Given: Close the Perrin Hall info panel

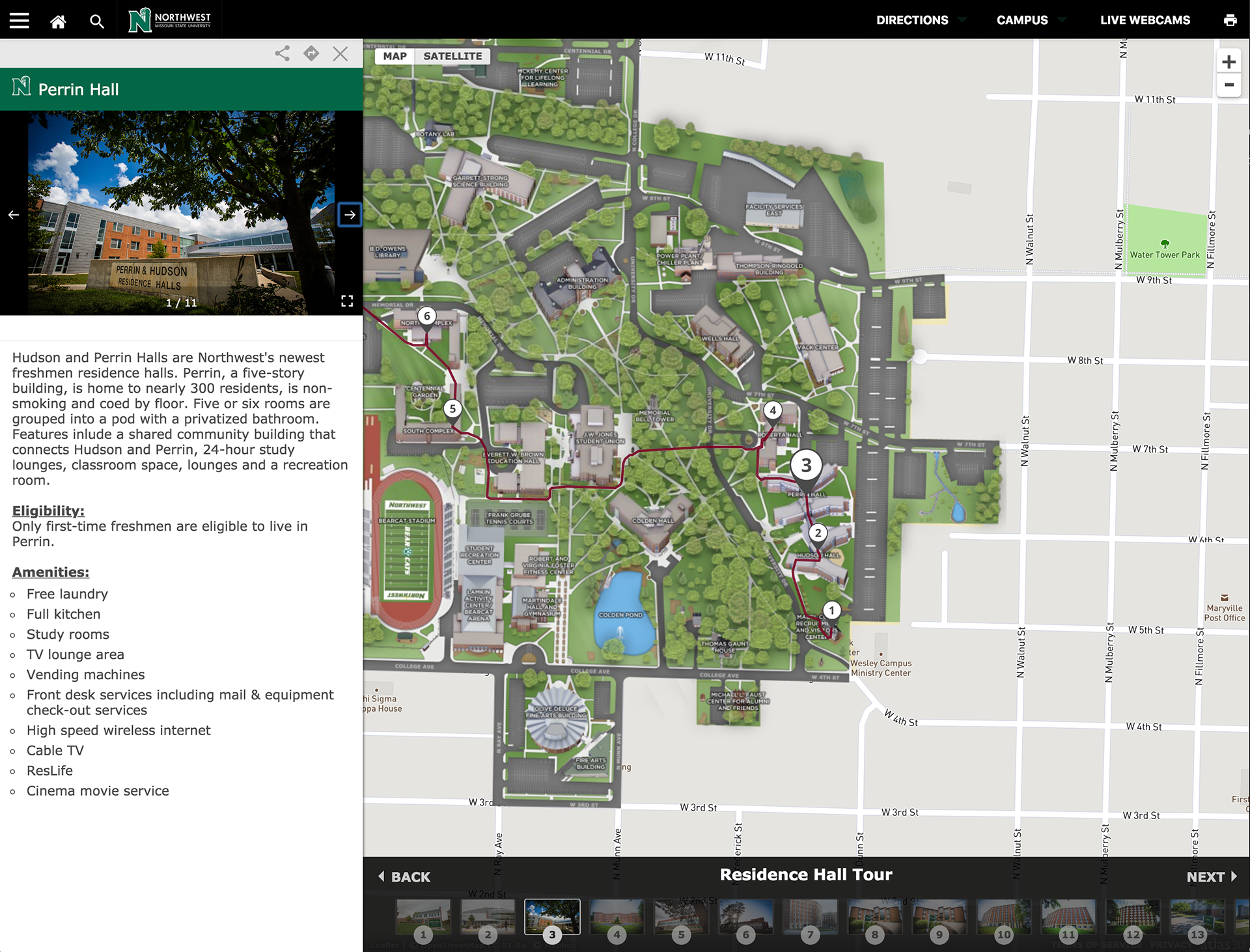Looking at the screenshot, I should [340, 53].
